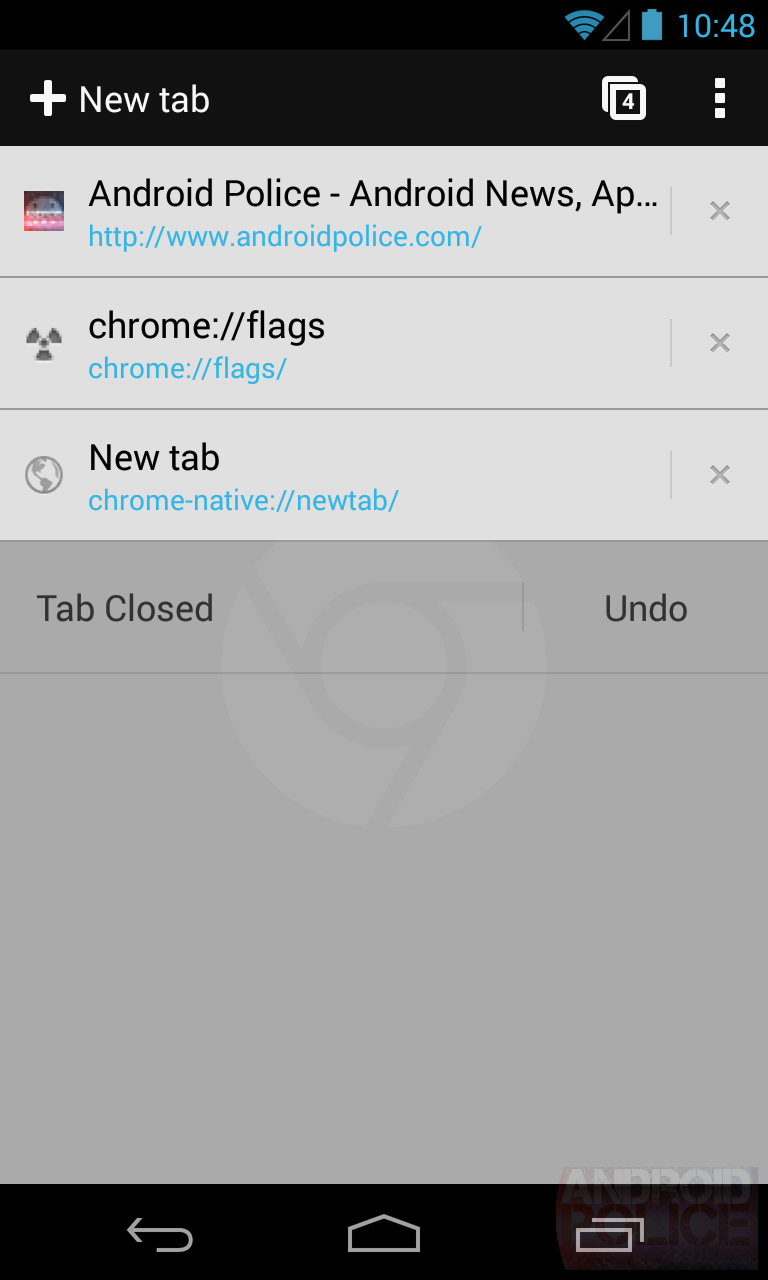Open Android recent apps button
This screenshot has height=1280, width=768.
(610, 1234)
